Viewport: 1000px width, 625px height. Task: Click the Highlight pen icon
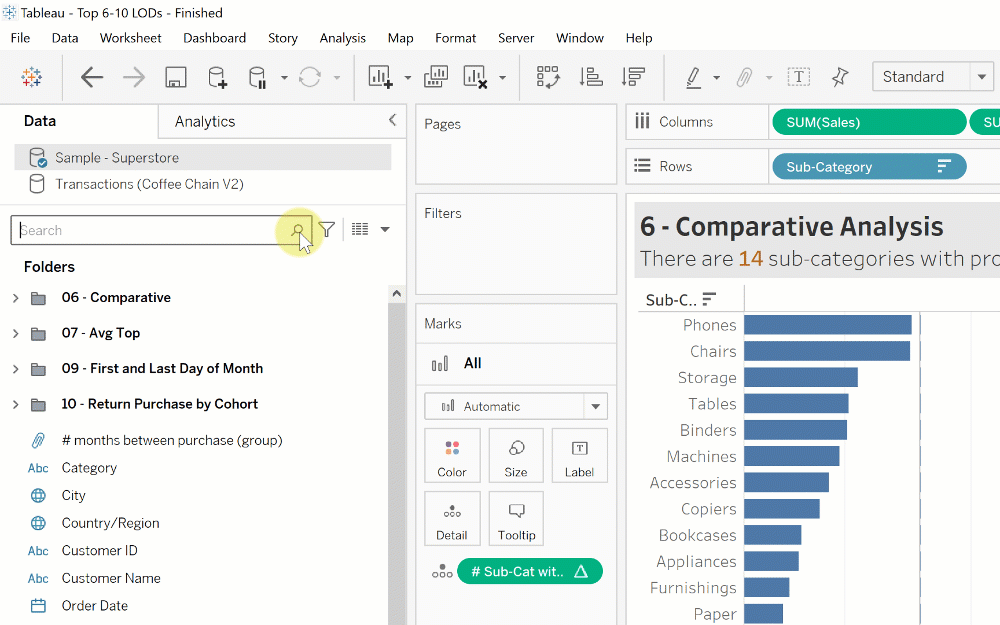[x=693, y=77]
